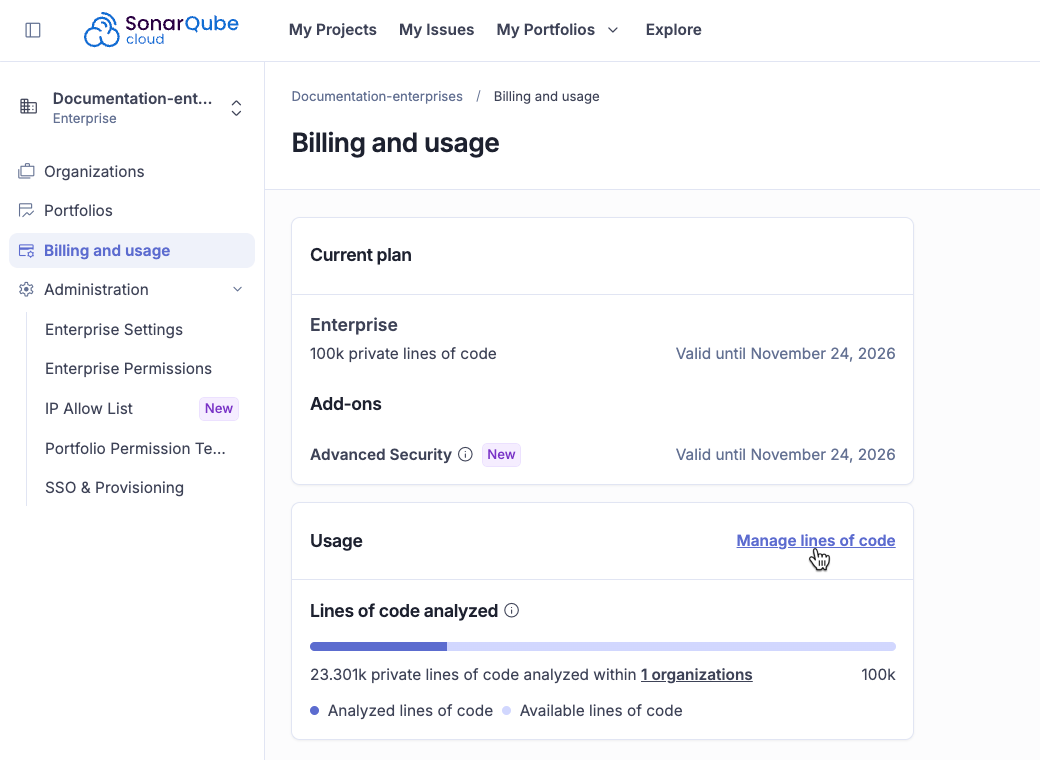Click the lines of code usage progress bar
Image resolution: width=1040 pixels, height=760 pixels.
[x=602, y=647]
